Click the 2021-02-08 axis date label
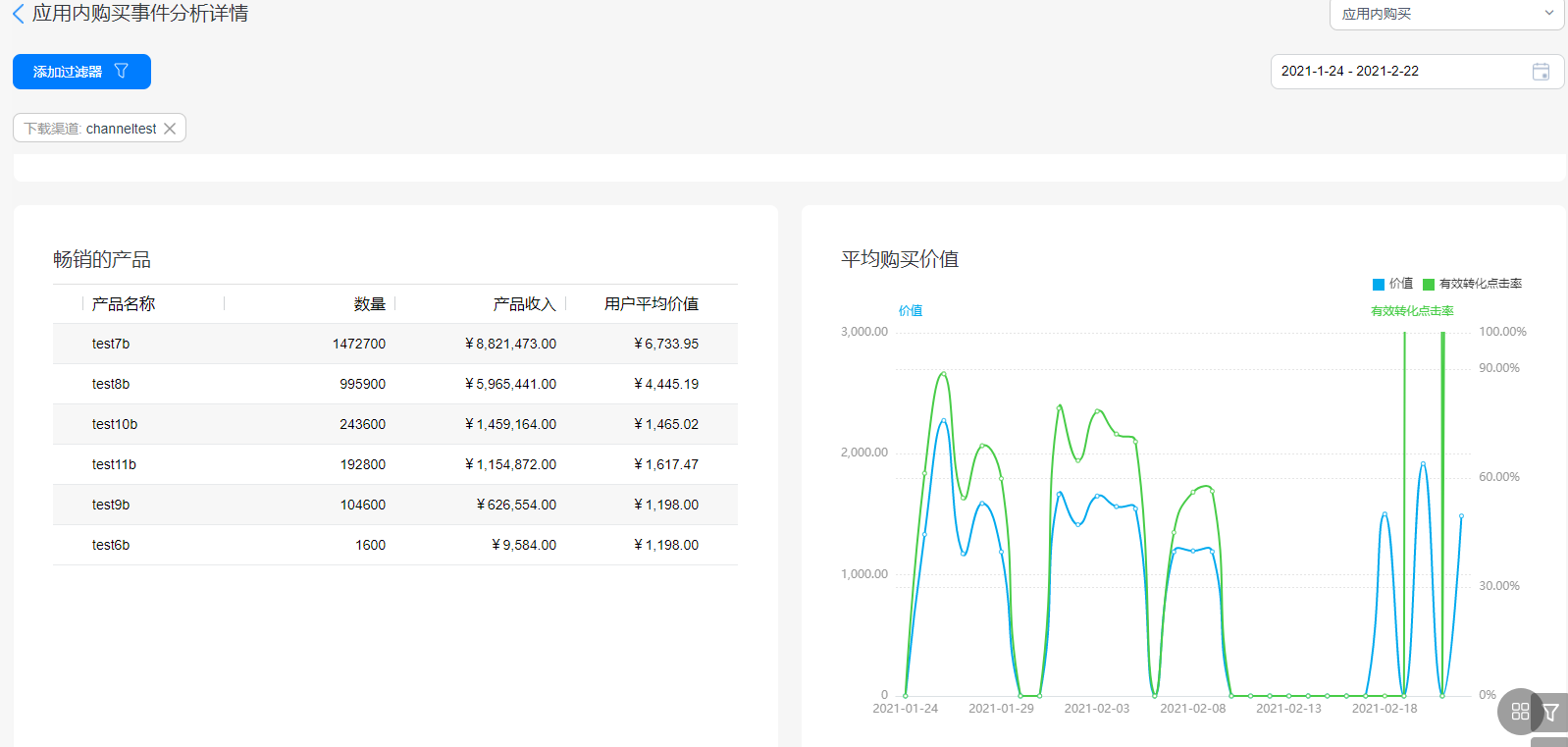1568x747 pixels. click(x=1193, y=709)
